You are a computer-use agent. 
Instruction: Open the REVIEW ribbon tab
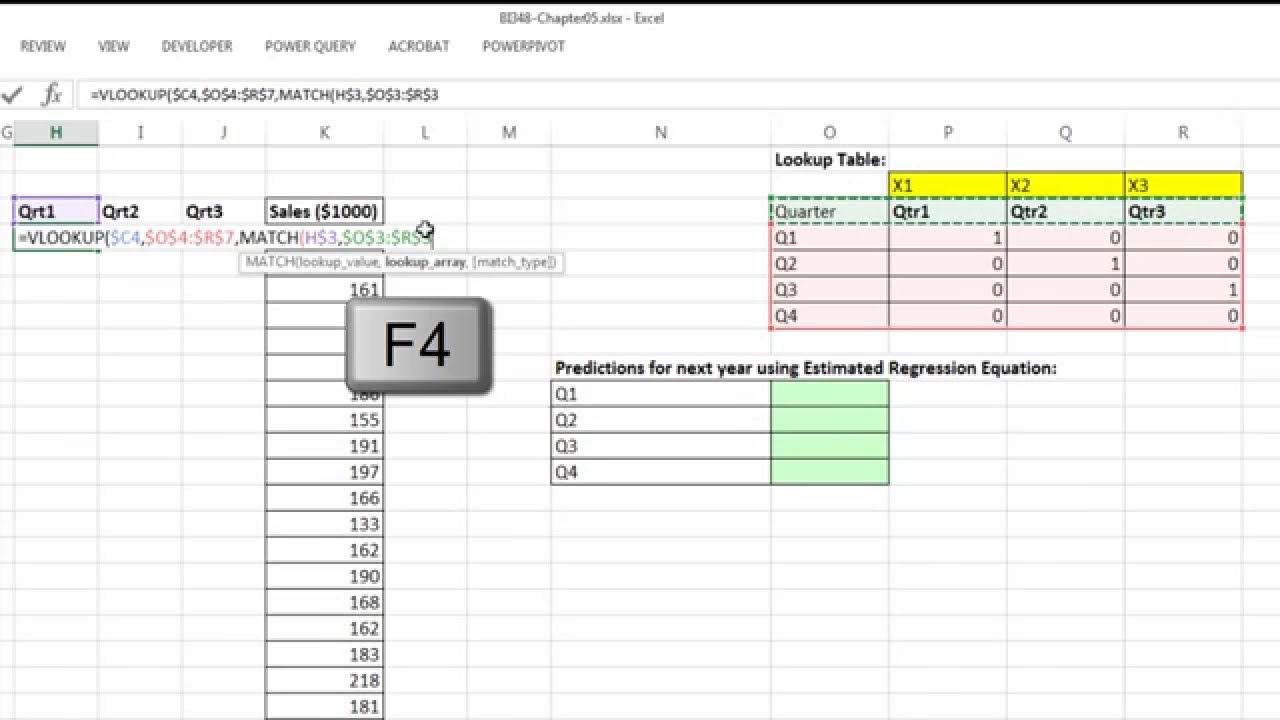(43, 46)
